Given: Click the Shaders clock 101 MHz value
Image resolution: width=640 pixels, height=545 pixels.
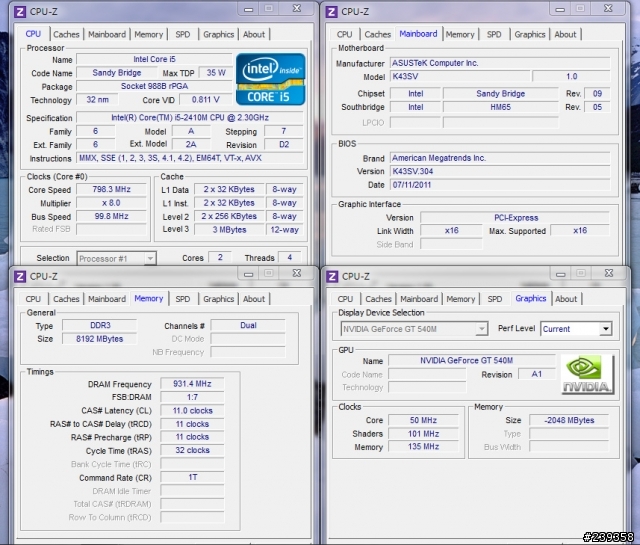Looking at the screenshot, I should [423, 434].
